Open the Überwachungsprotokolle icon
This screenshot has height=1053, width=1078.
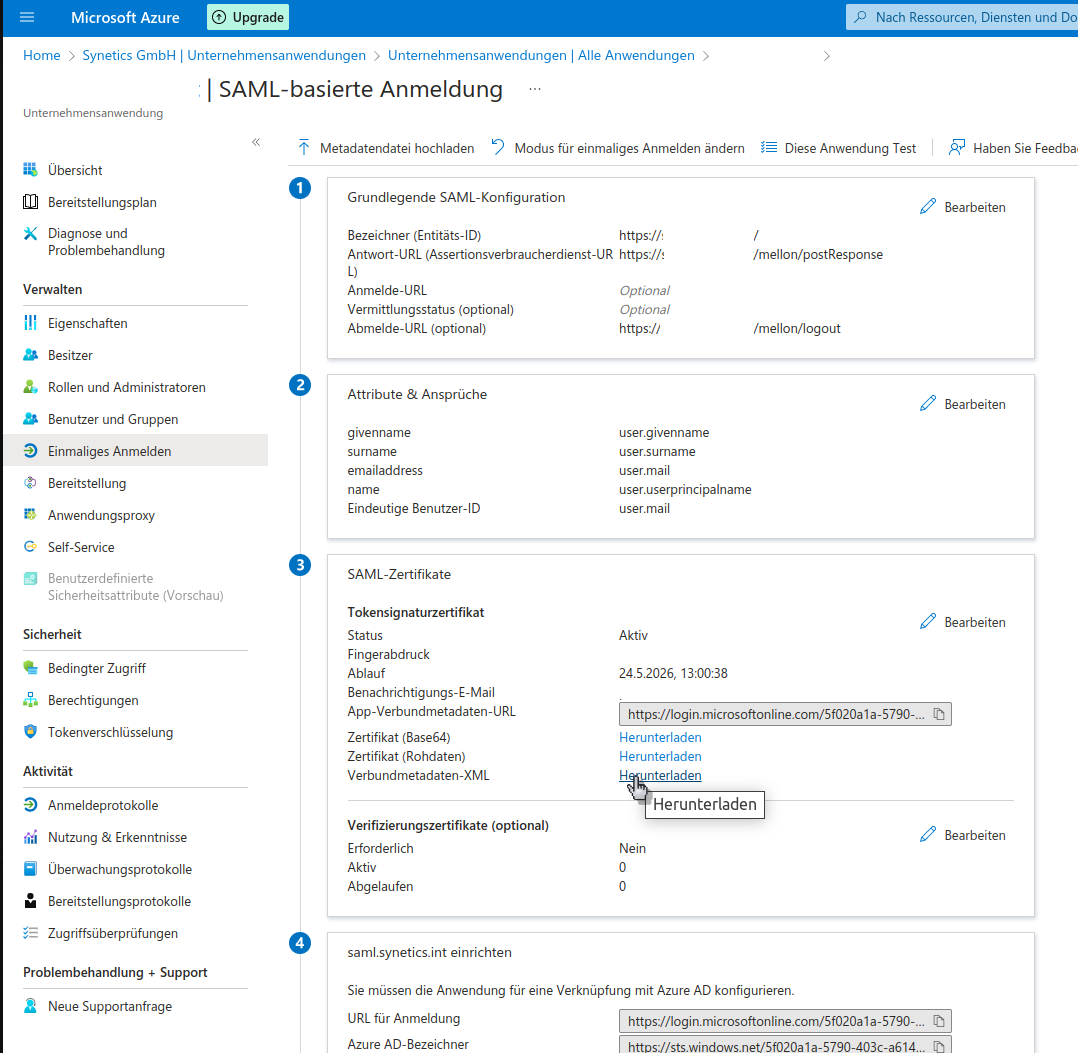pos(30,869)
